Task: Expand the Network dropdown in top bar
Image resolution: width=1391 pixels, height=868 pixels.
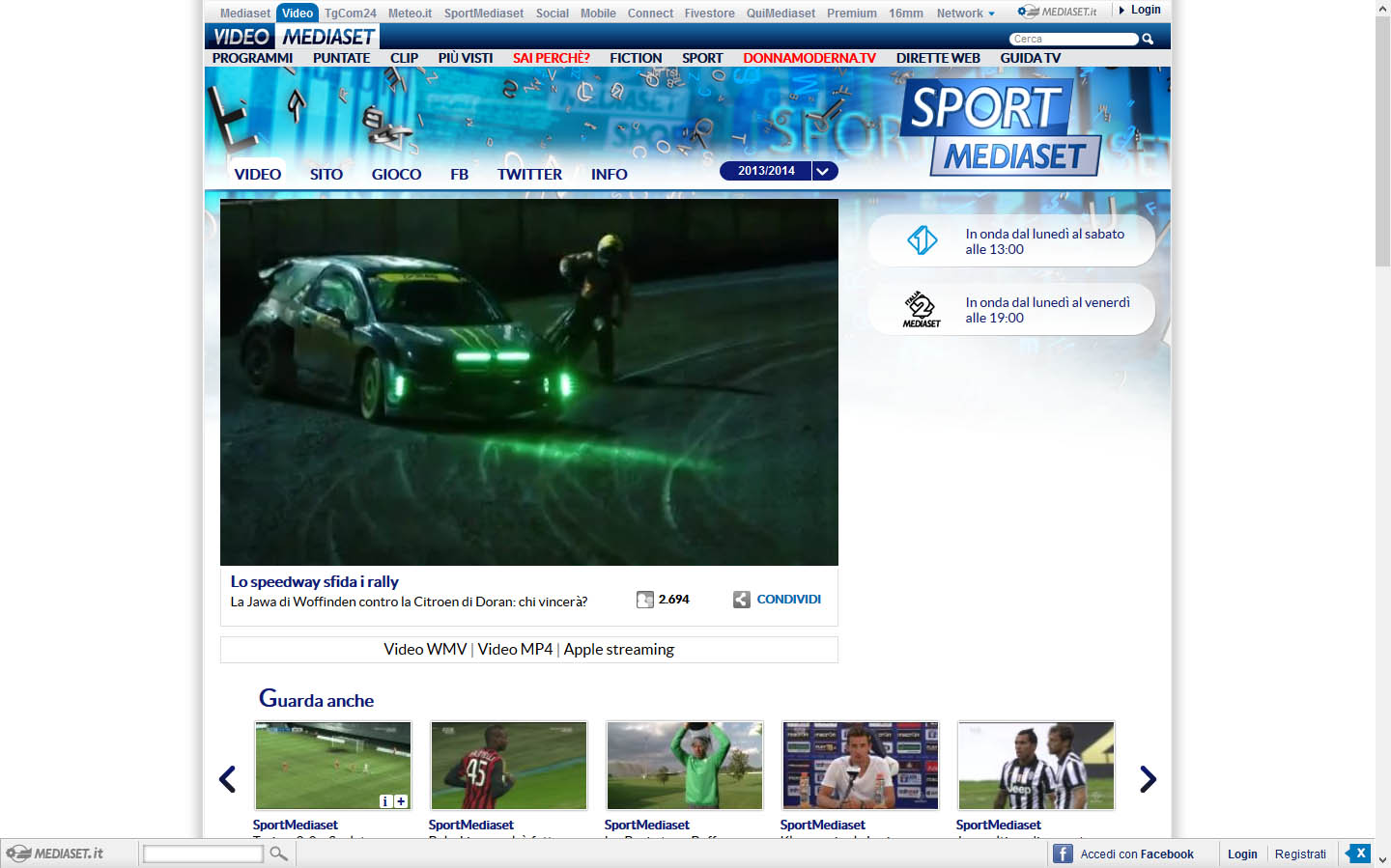Action: pyautogui.click(x=965, y=14)
